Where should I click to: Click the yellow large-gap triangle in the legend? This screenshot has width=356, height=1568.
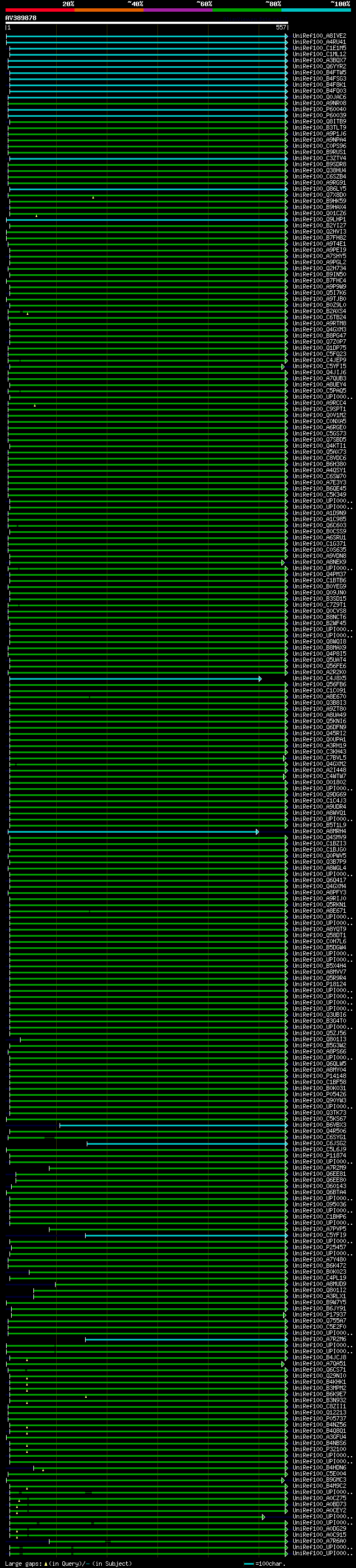tap(46, 1563)
